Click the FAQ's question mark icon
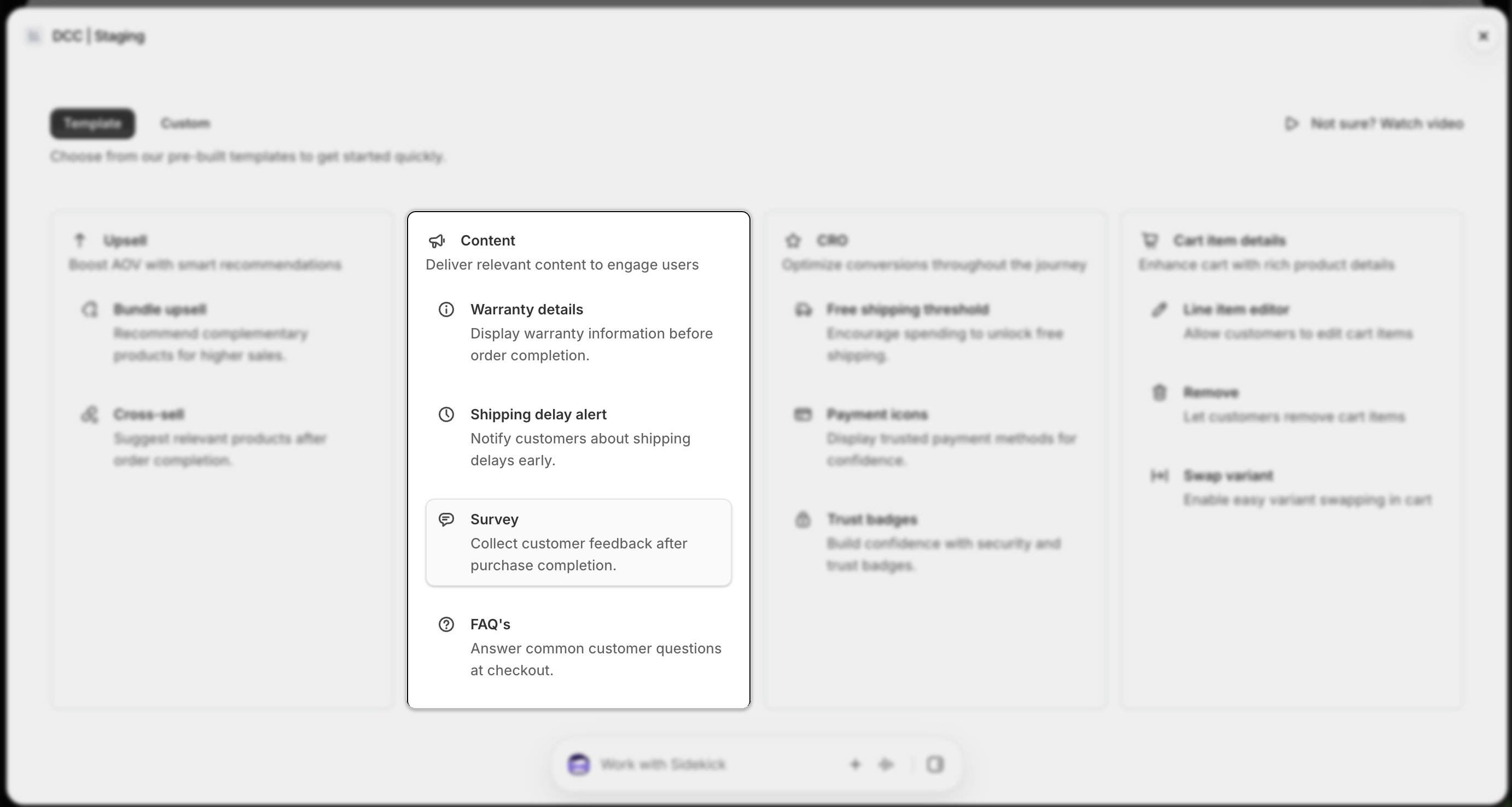 point(446,624)
